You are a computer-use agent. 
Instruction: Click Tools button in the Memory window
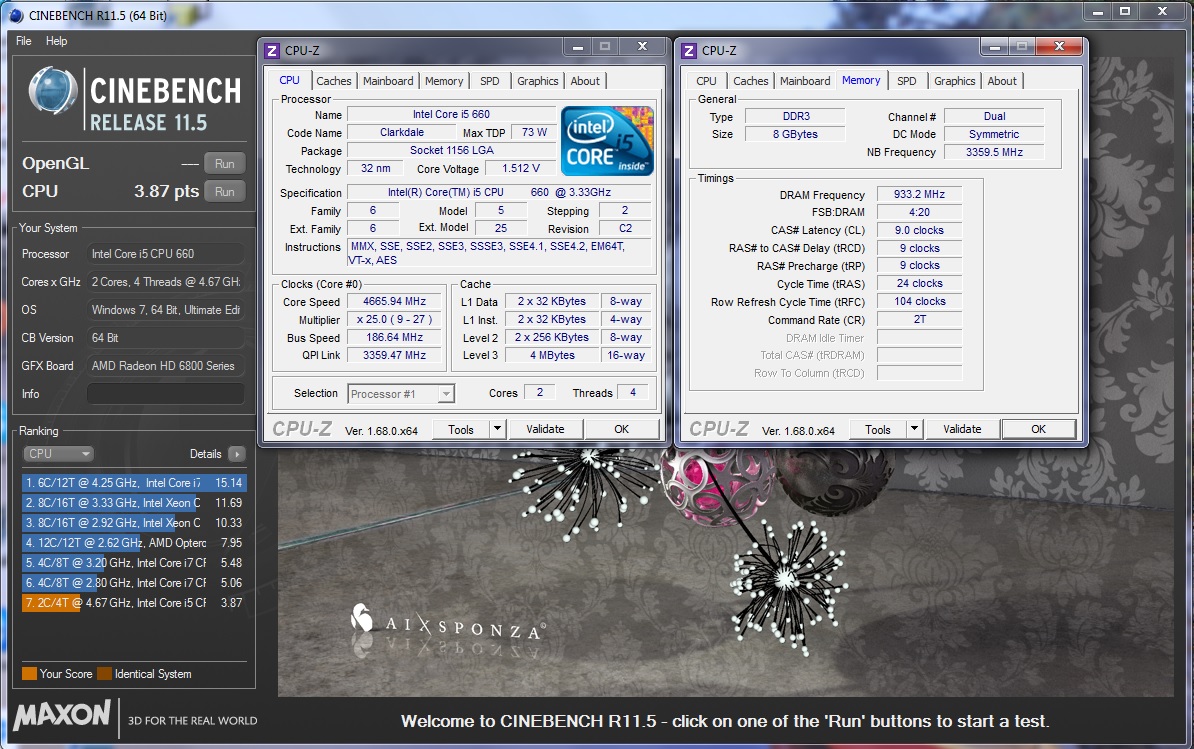(x=877, y=429)
